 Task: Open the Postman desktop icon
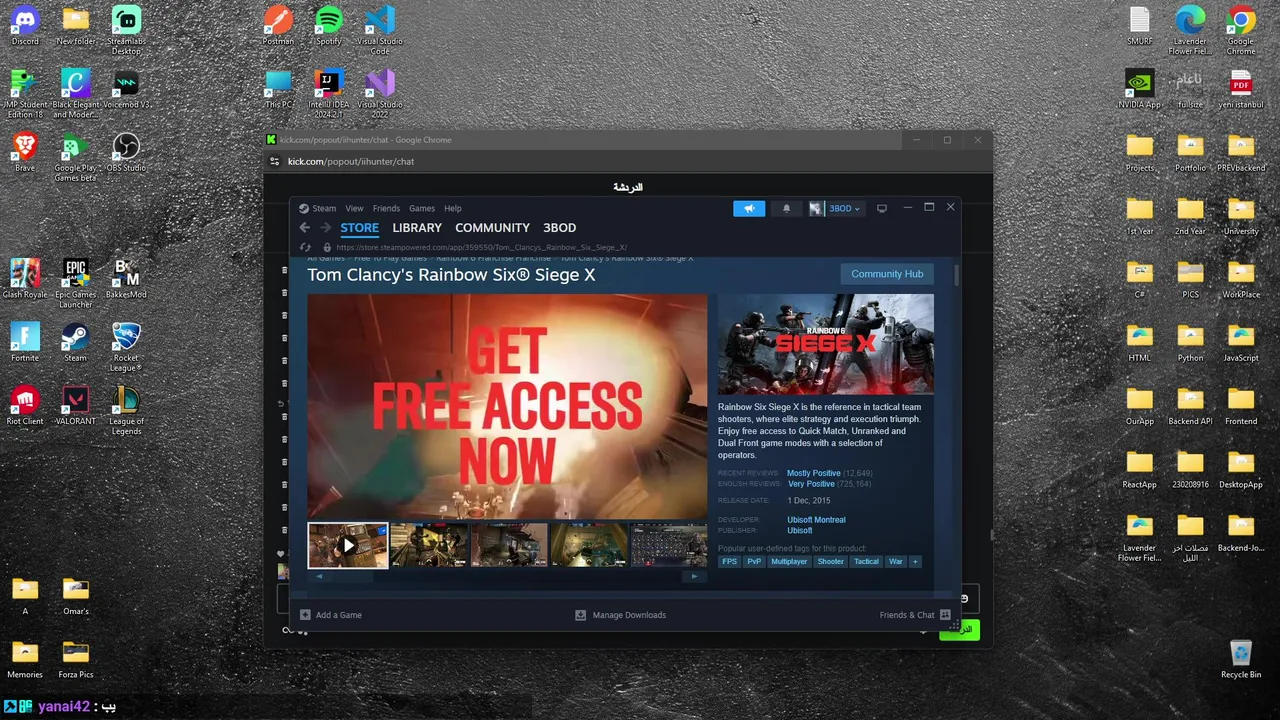click(278, 27)
